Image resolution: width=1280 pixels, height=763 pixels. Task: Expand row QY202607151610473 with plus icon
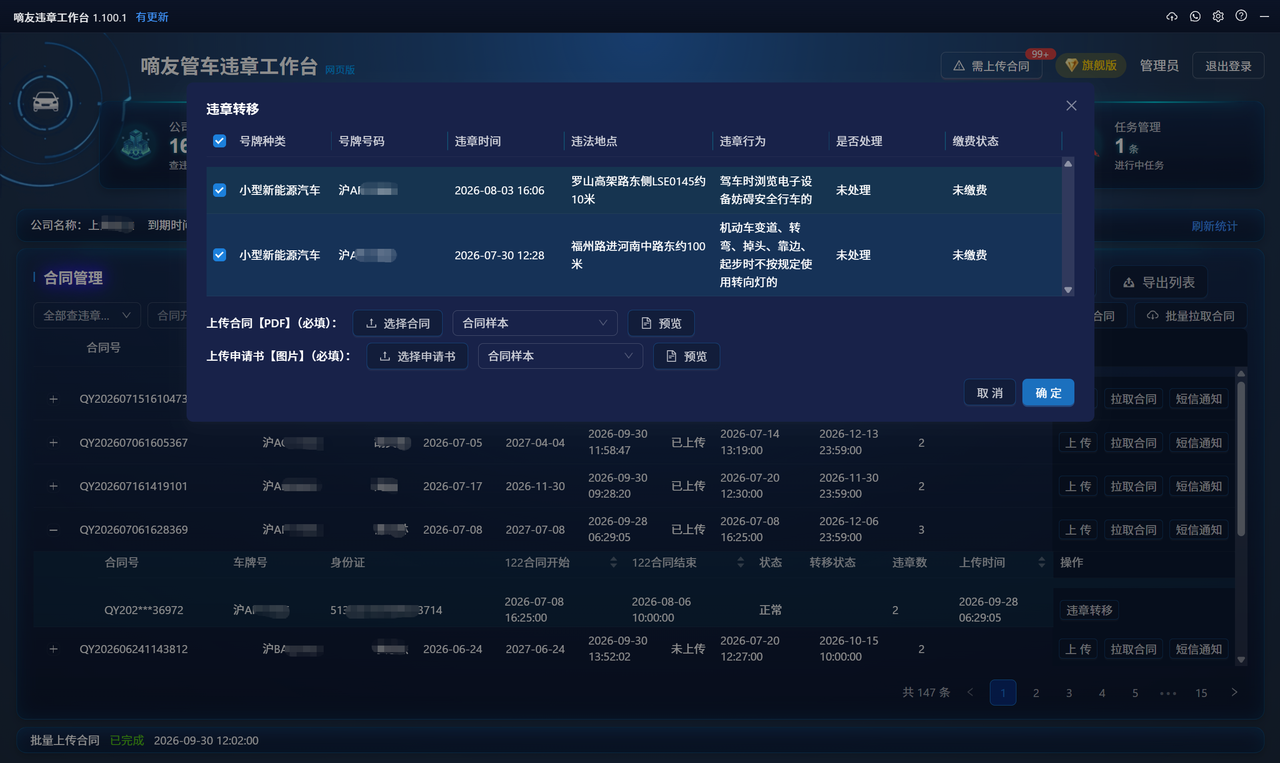coord(54,399)
